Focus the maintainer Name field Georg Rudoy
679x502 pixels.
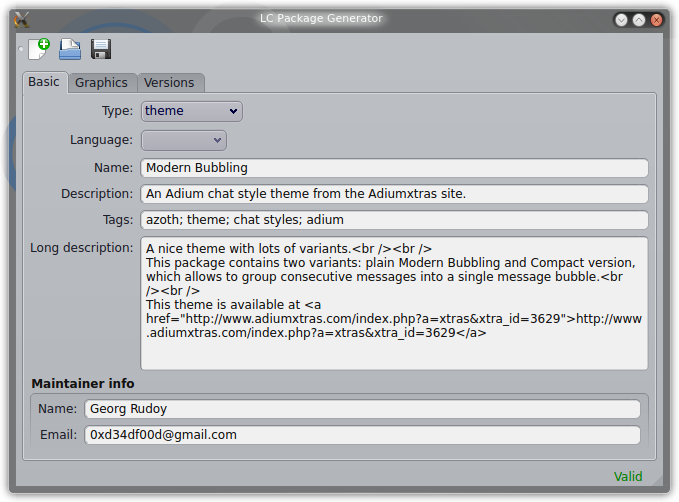point(362,409)
